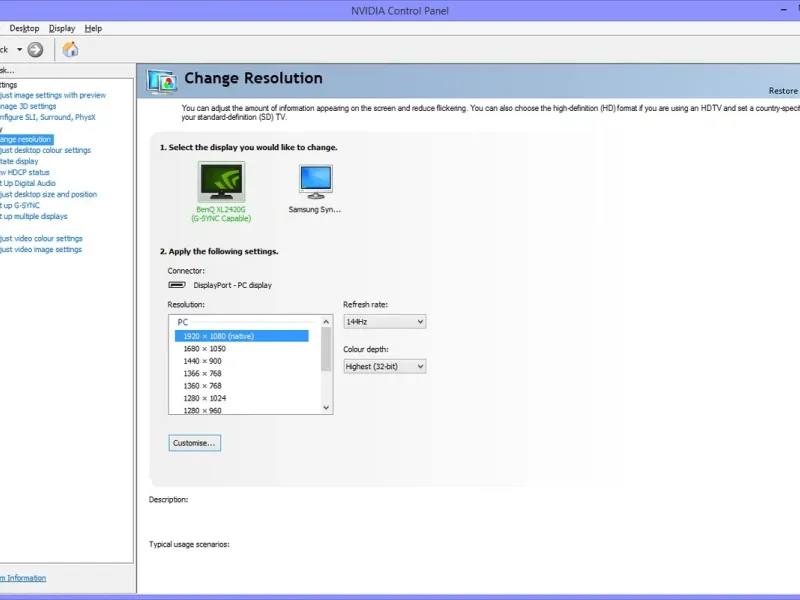This screenshot has height=600, width=800.
Task: Open Set up multiple displays task
Action: click(34, 216)
